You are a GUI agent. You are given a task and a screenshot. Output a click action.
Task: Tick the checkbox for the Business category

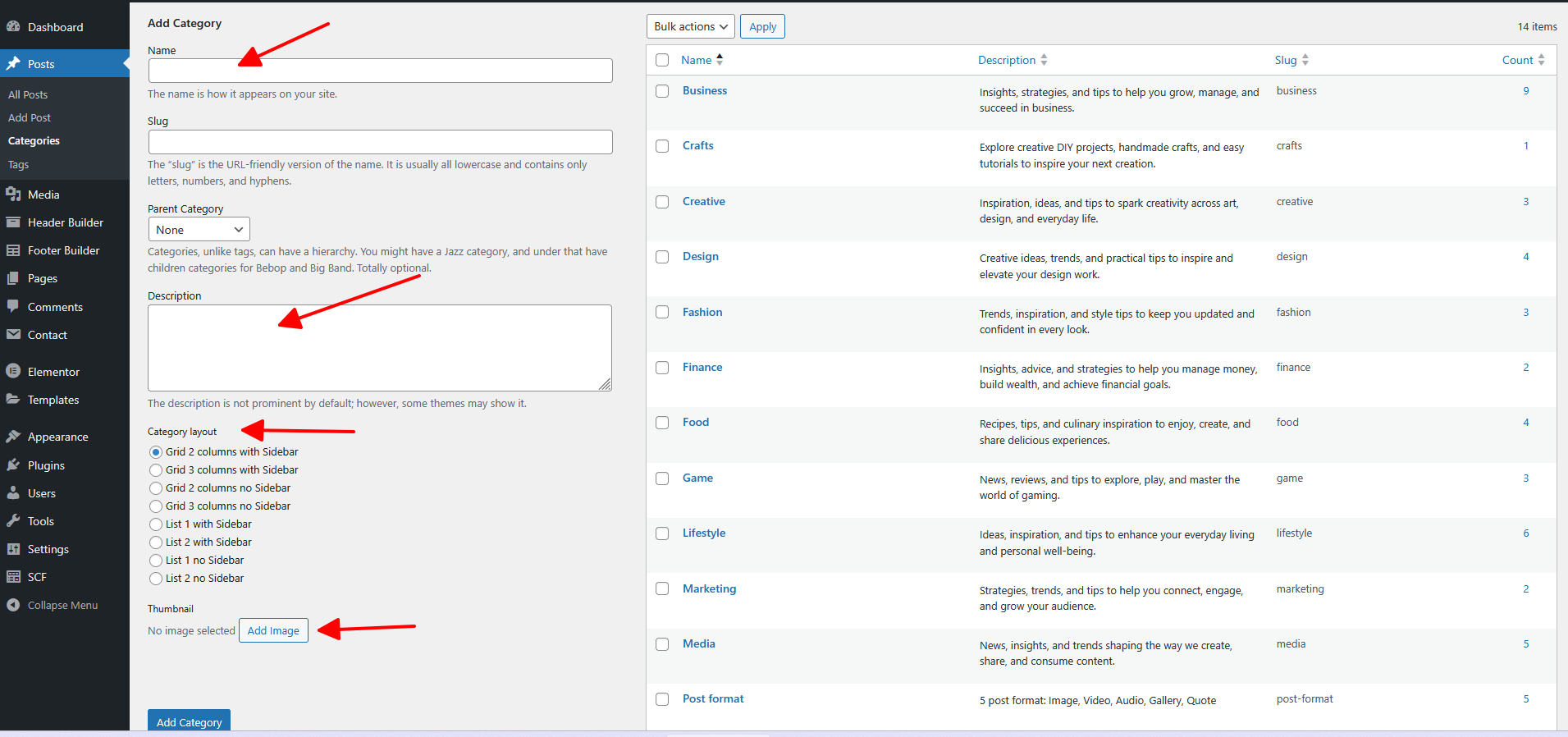coord(662,91)
